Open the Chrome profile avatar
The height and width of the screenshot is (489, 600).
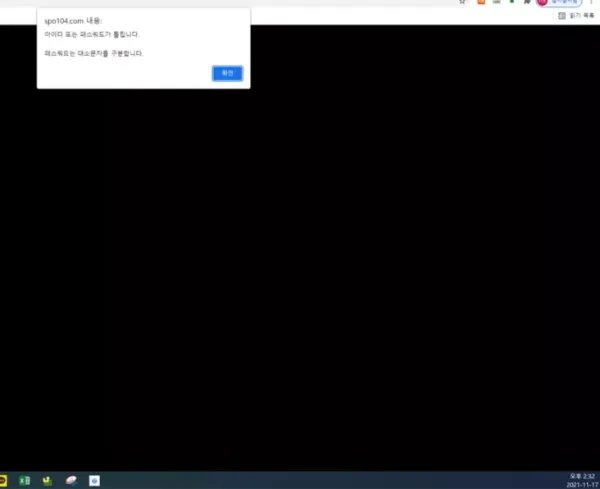click(x=542, y=2)
